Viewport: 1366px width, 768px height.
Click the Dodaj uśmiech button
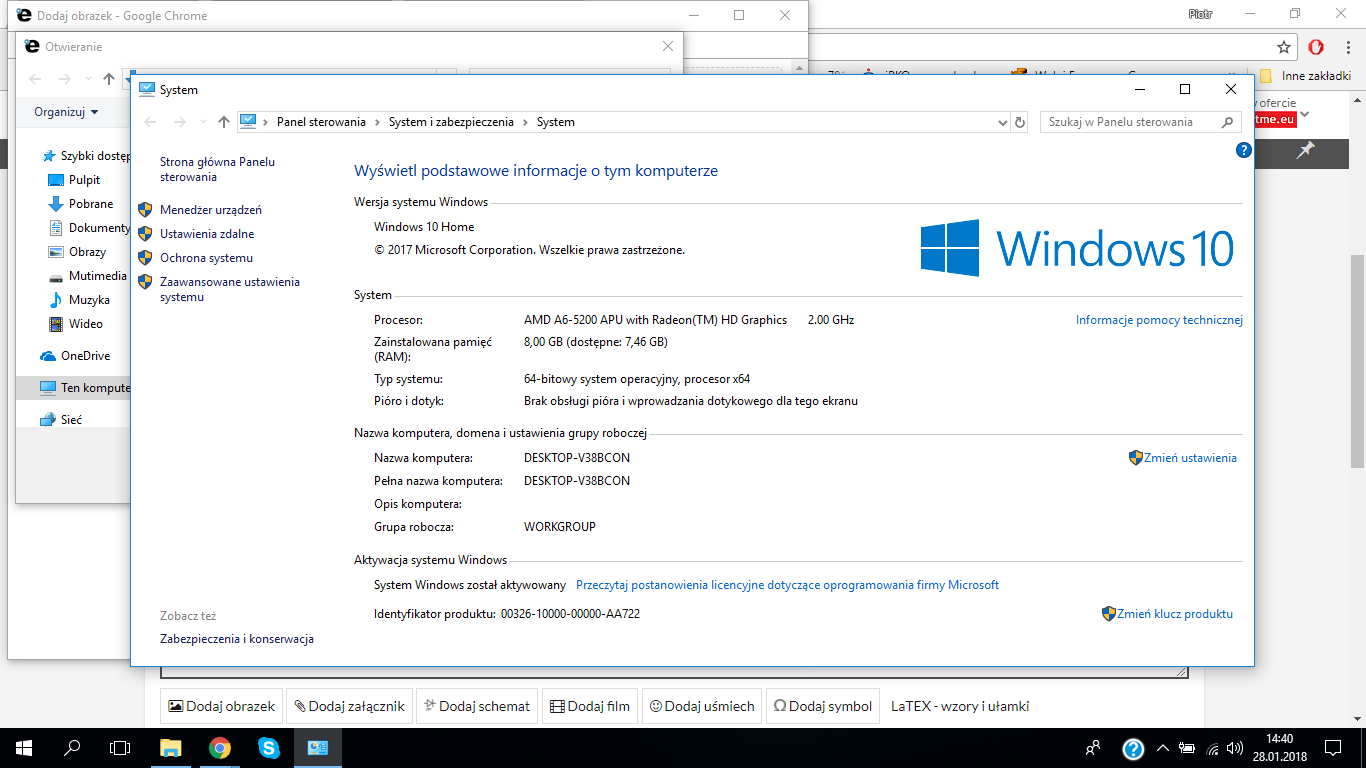[x=702, y=706]
